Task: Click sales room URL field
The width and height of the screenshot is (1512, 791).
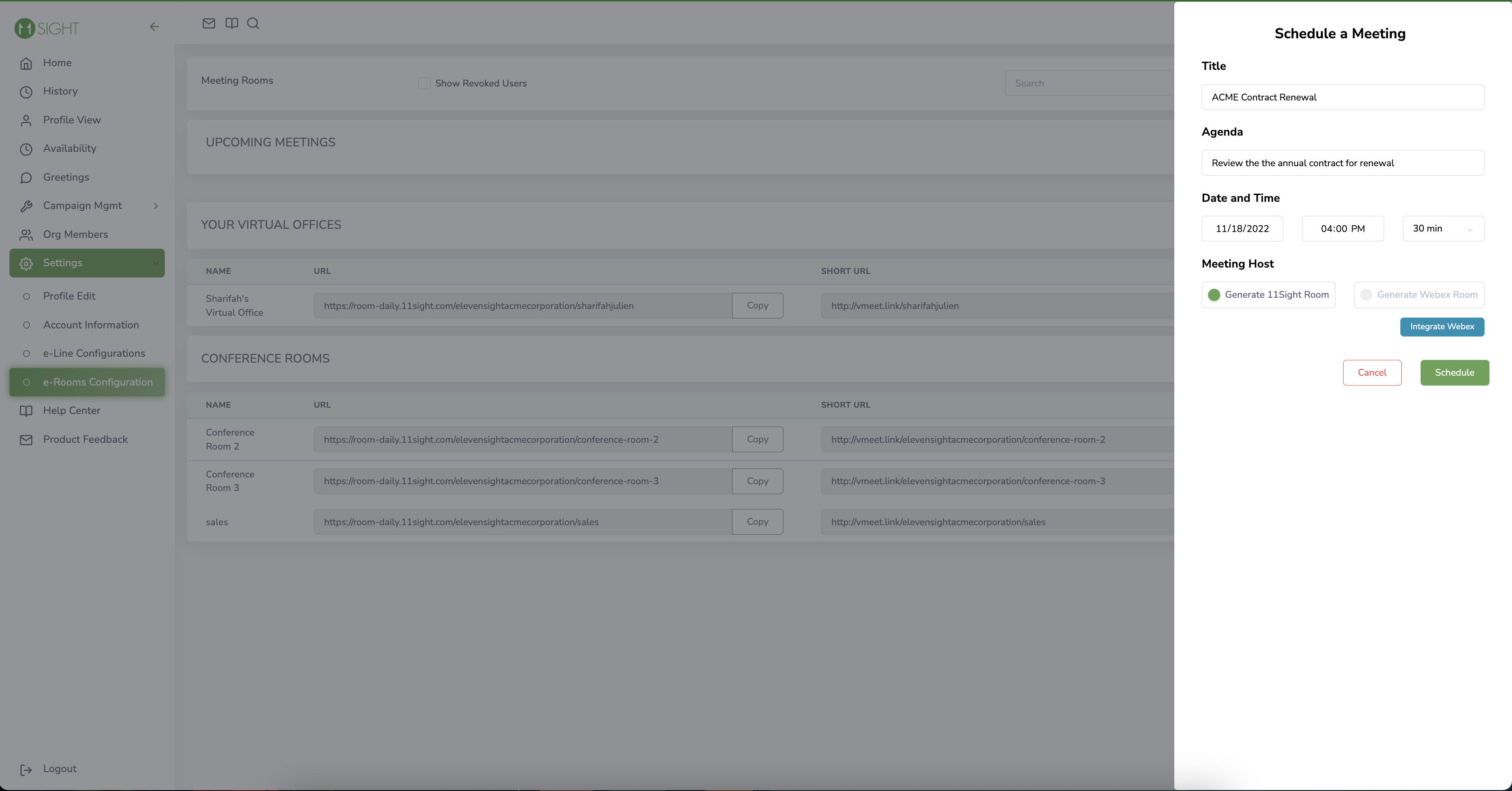Action: (x=522, y=522)
